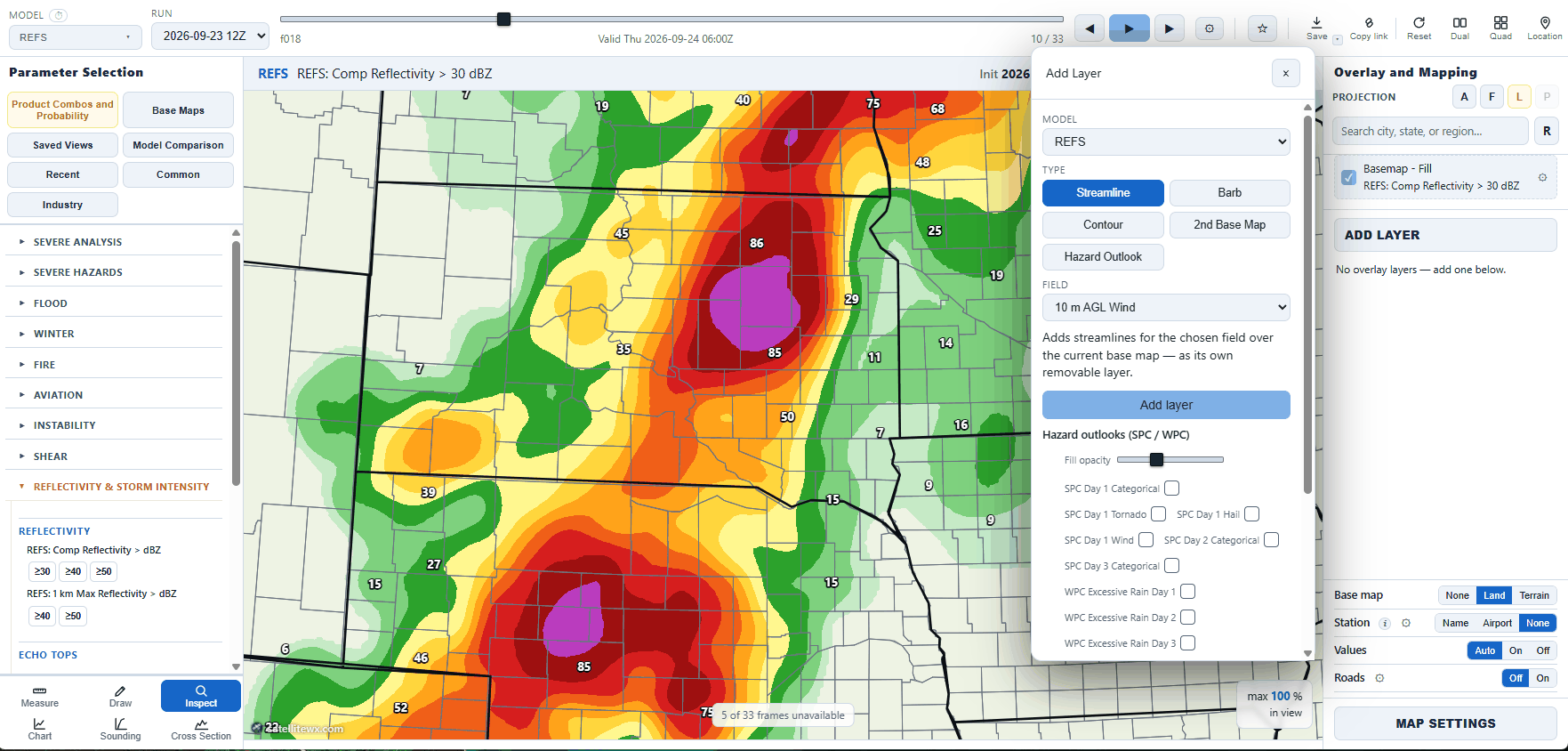Enable SPC Day 1 Categorical outlook
This screenshot has height=751, width=1568.
click(1172, 489)
